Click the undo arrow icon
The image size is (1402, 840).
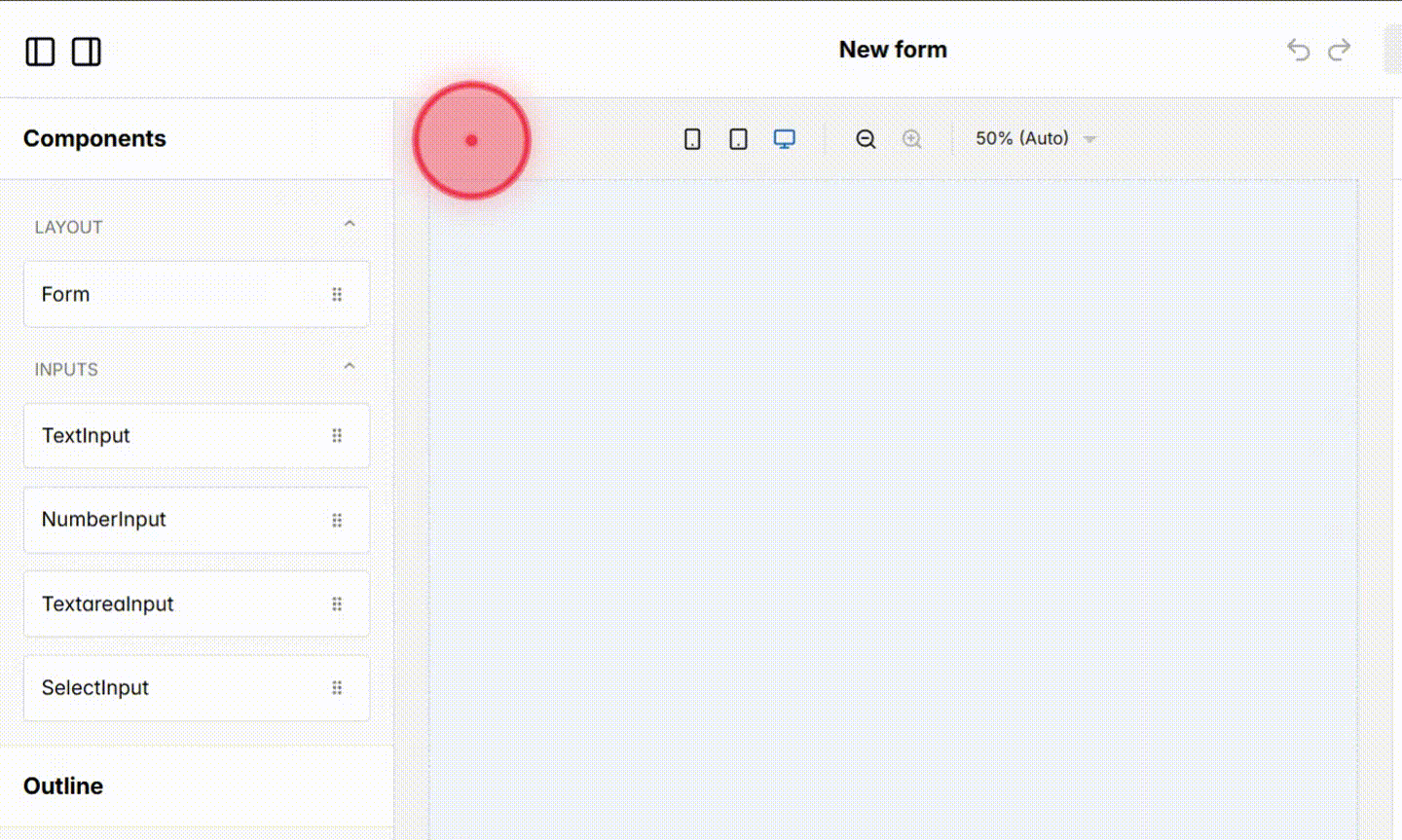coord(1298,50)
